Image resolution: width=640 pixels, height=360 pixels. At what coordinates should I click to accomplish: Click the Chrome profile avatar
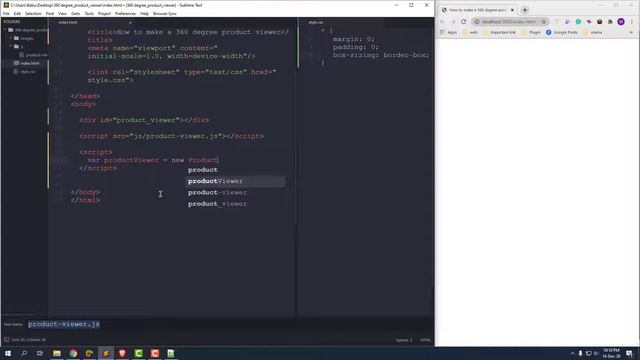(621, 22)
